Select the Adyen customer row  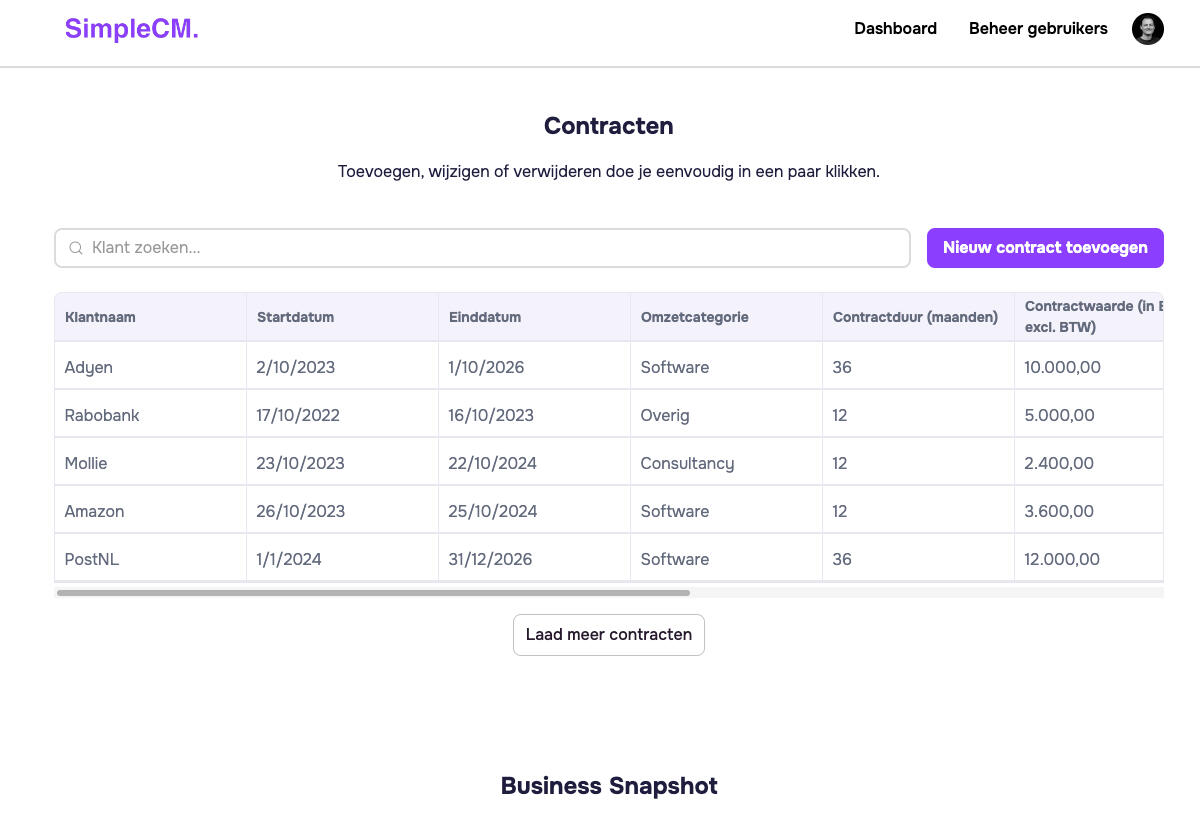(89, 367)
